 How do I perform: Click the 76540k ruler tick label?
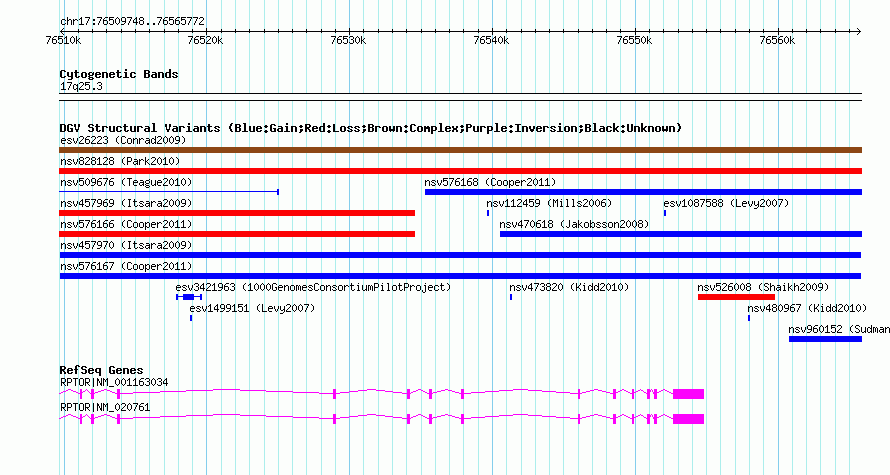pyautogui.click(x=492, y=40)
